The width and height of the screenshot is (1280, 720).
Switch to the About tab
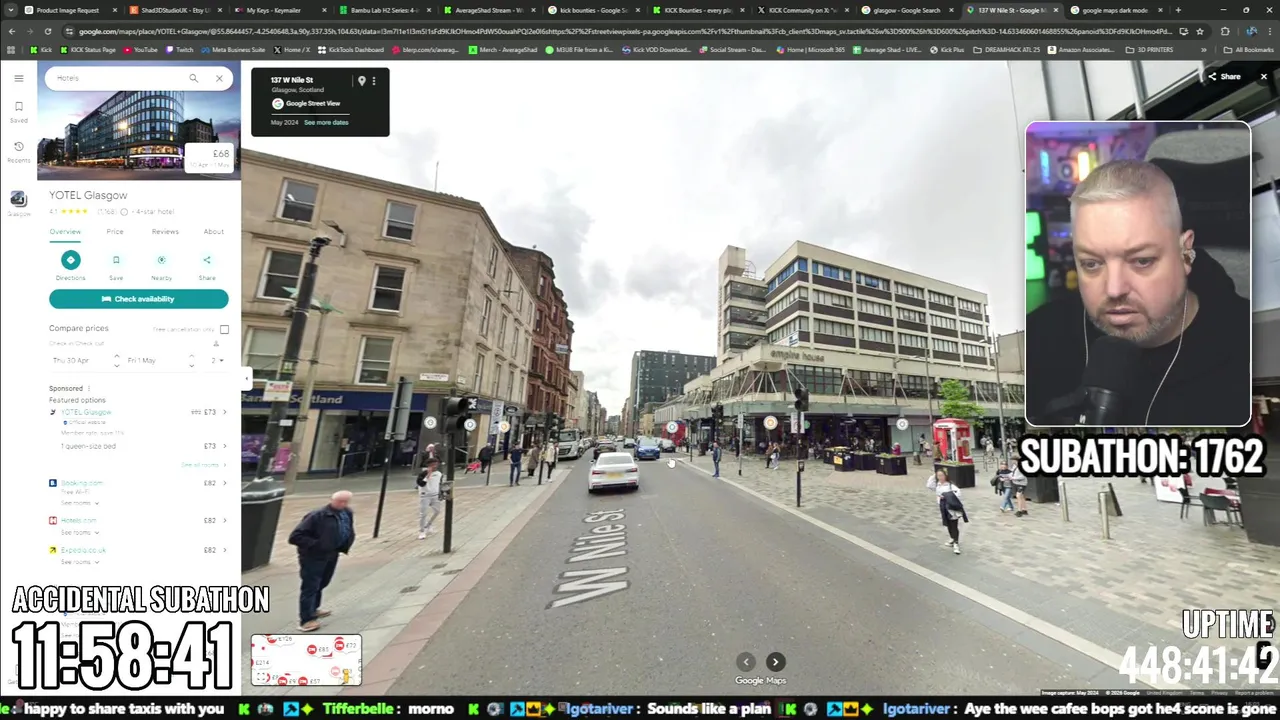point(214,231)
